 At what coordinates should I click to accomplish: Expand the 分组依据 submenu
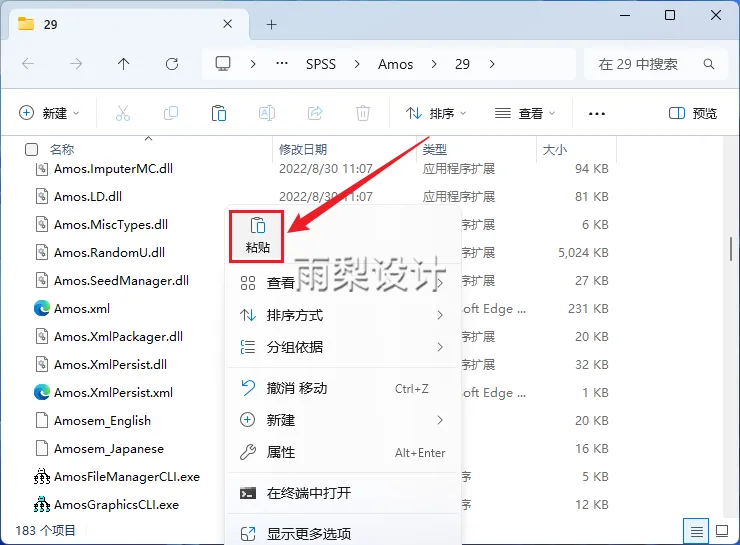coord(343,347)
